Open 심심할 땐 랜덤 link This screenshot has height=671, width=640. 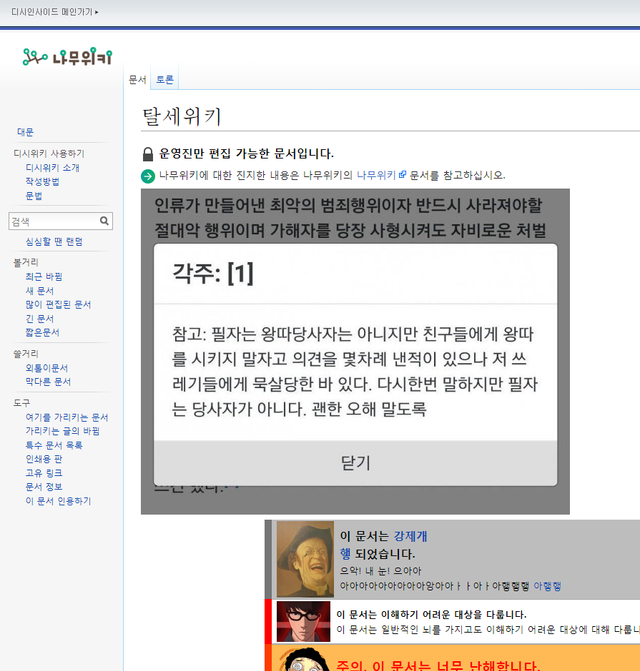coord(54,242)
